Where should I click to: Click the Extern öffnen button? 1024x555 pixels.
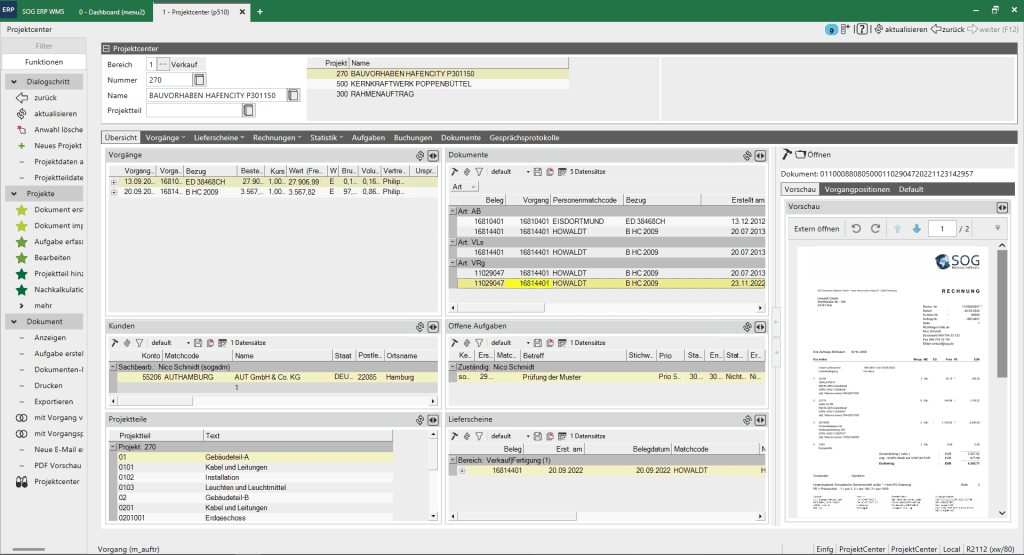click(x=816, y=229)
